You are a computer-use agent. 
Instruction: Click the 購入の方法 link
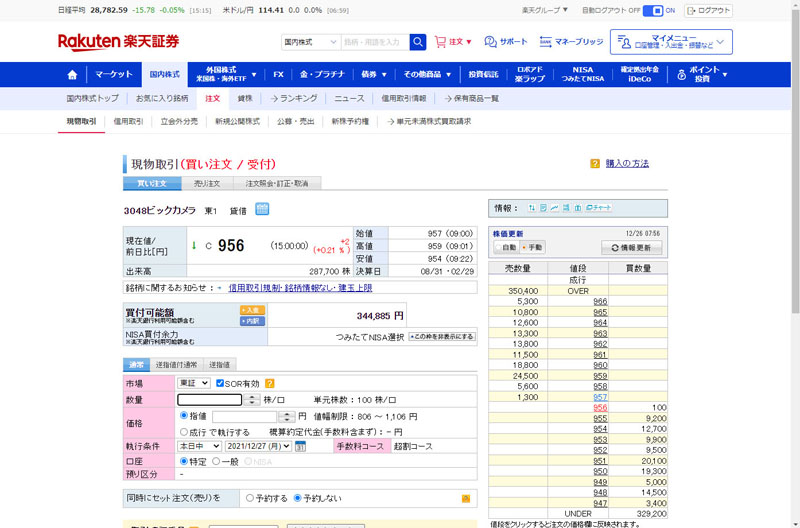point(627,163)
